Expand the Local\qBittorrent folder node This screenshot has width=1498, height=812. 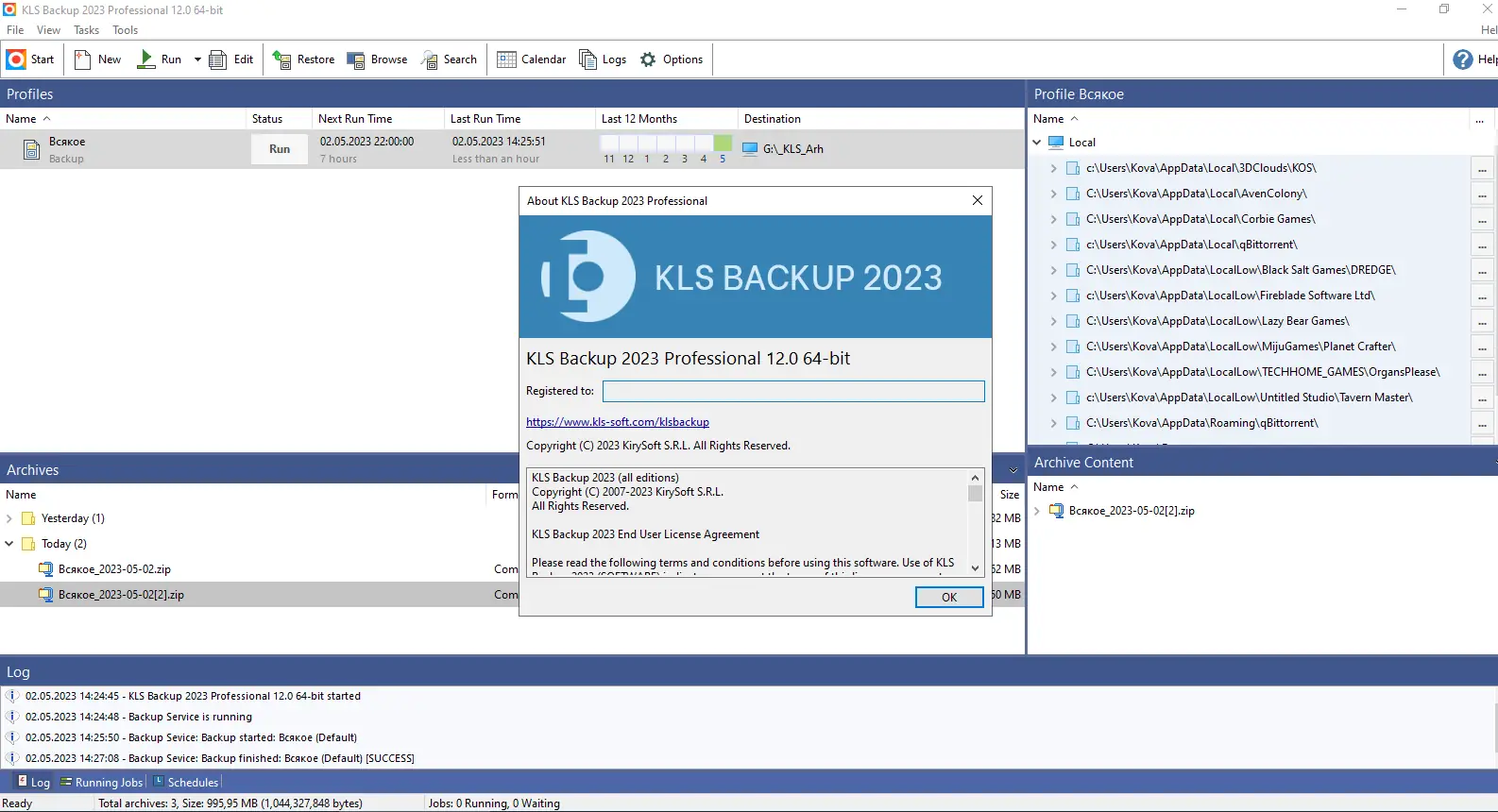coord(1054,245)
